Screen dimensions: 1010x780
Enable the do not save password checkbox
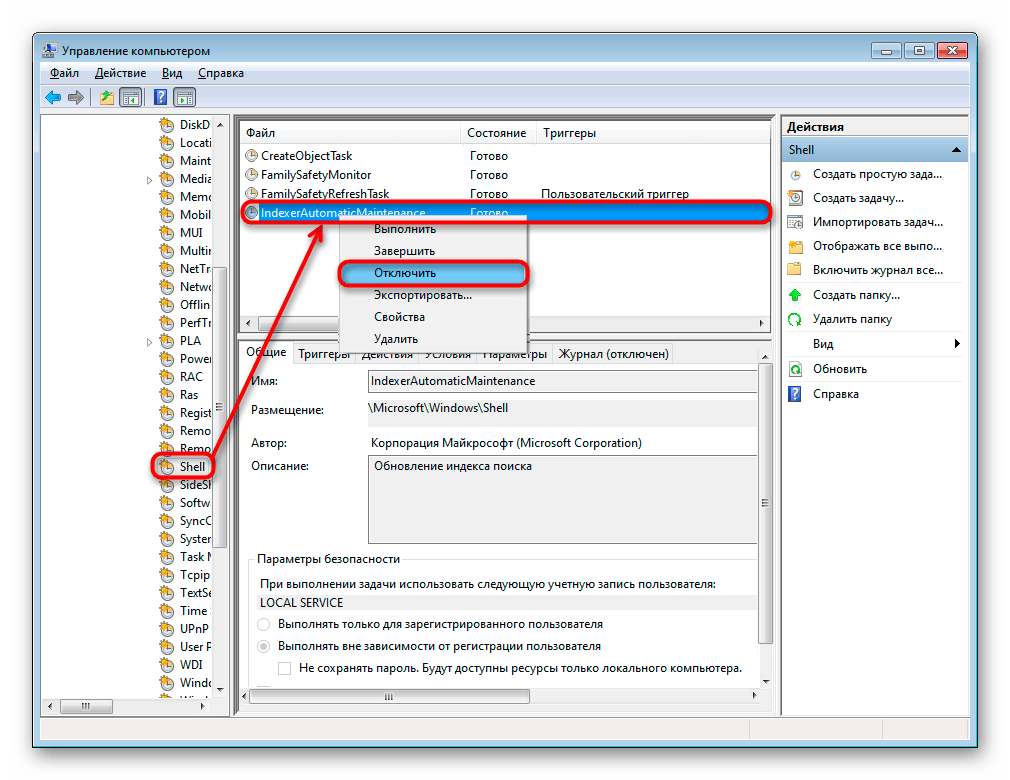tap(285, 668)
